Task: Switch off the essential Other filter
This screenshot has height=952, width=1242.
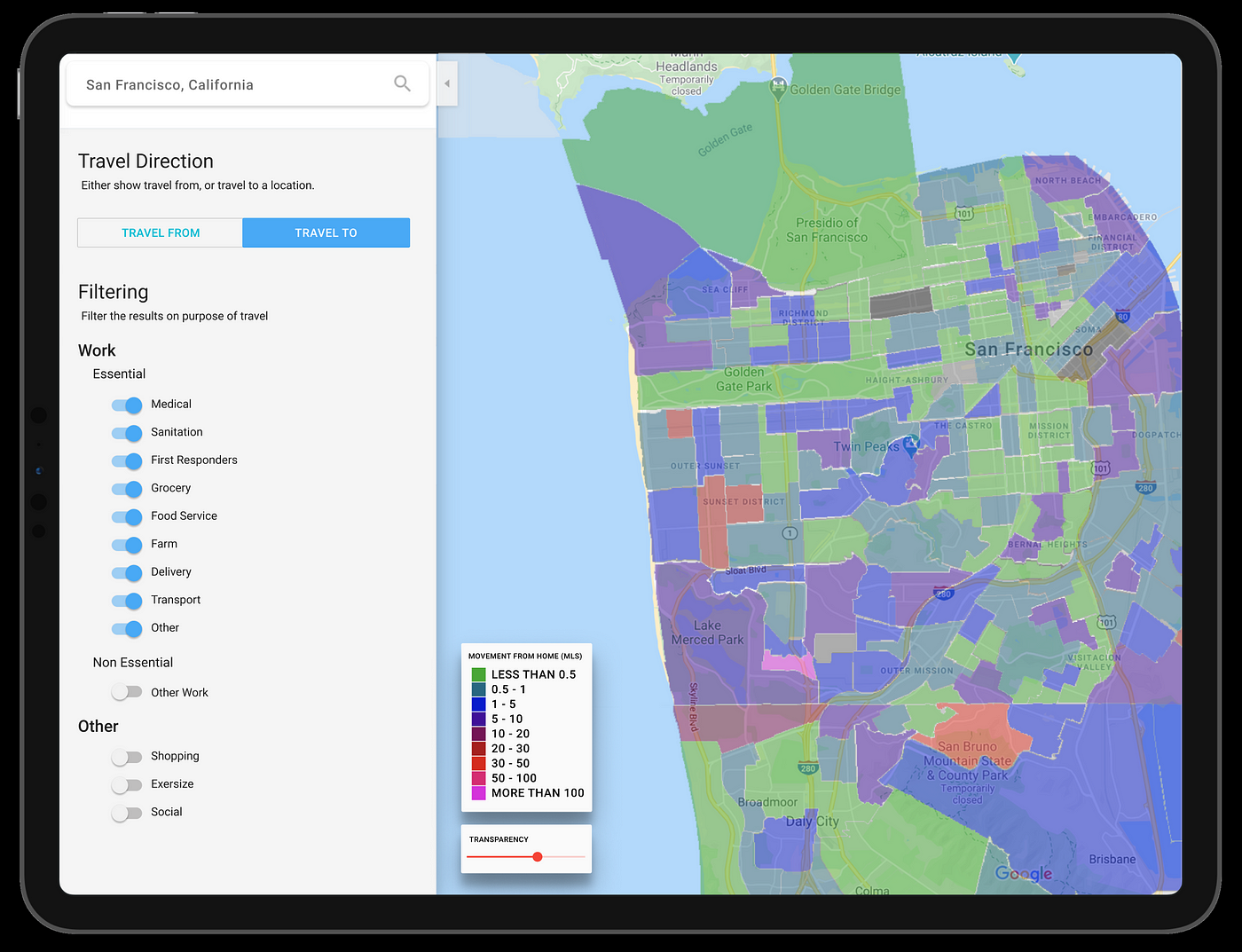Action: click(x=127, y=628)
